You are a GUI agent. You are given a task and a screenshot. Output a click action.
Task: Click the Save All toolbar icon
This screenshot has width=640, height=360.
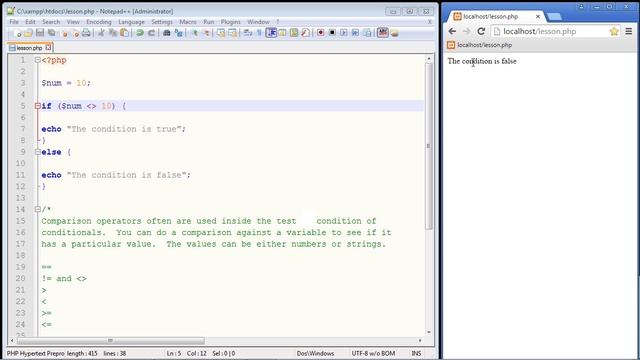tap(51, 33)
